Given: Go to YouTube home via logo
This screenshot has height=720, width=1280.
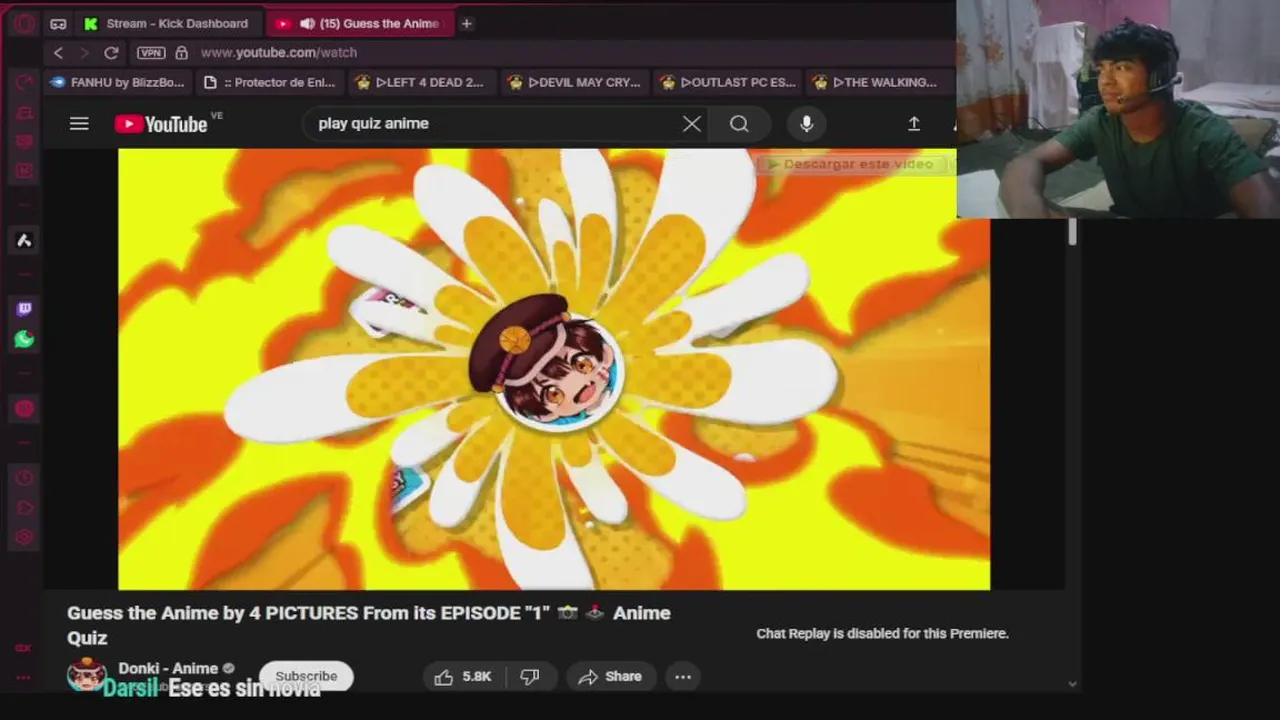Looking at the screenshot, I should pos(161,124).
